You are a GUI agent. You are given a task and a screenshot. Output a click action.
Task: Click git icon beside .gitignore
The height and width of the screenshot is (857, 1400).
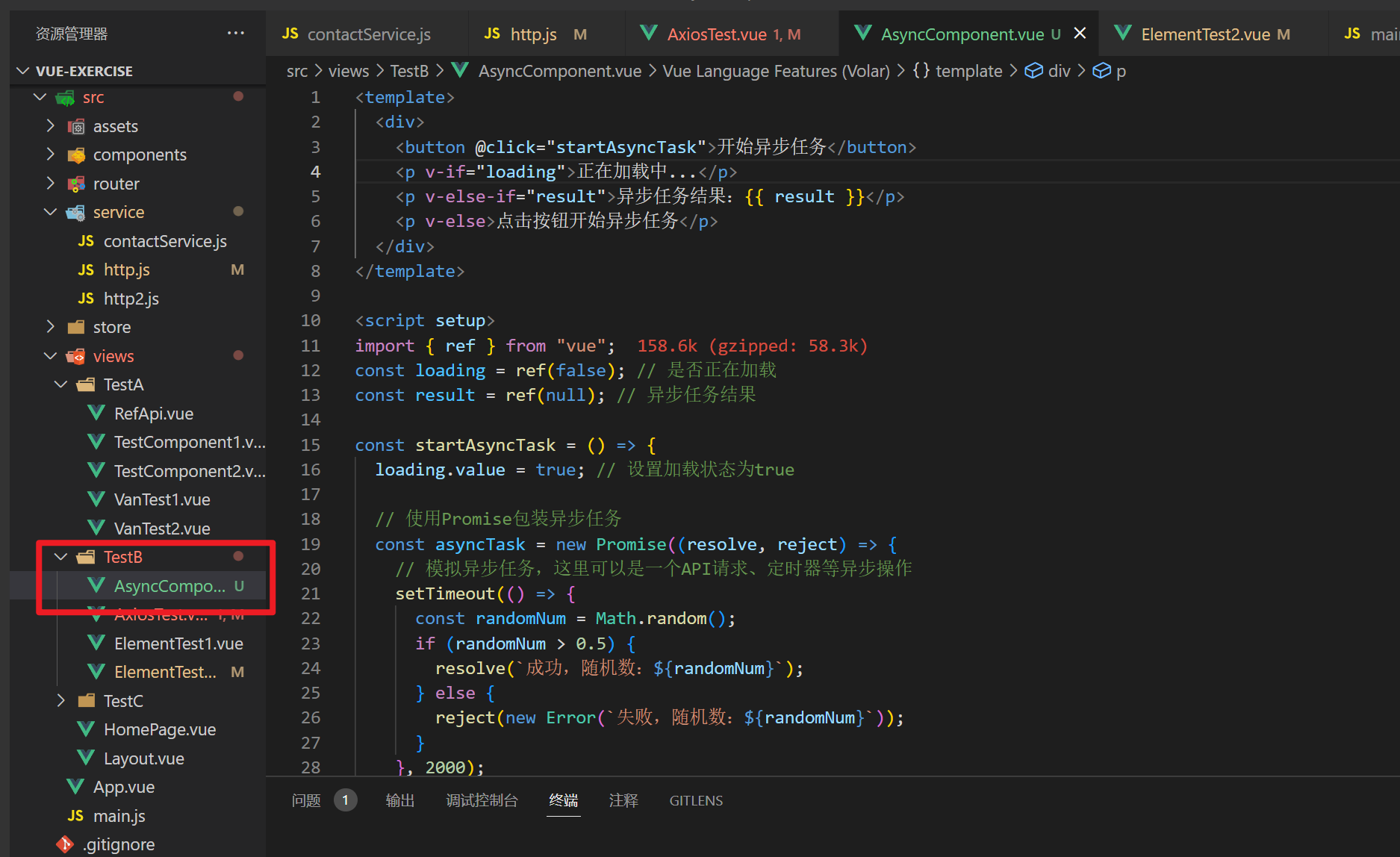(x=65, y=844)
